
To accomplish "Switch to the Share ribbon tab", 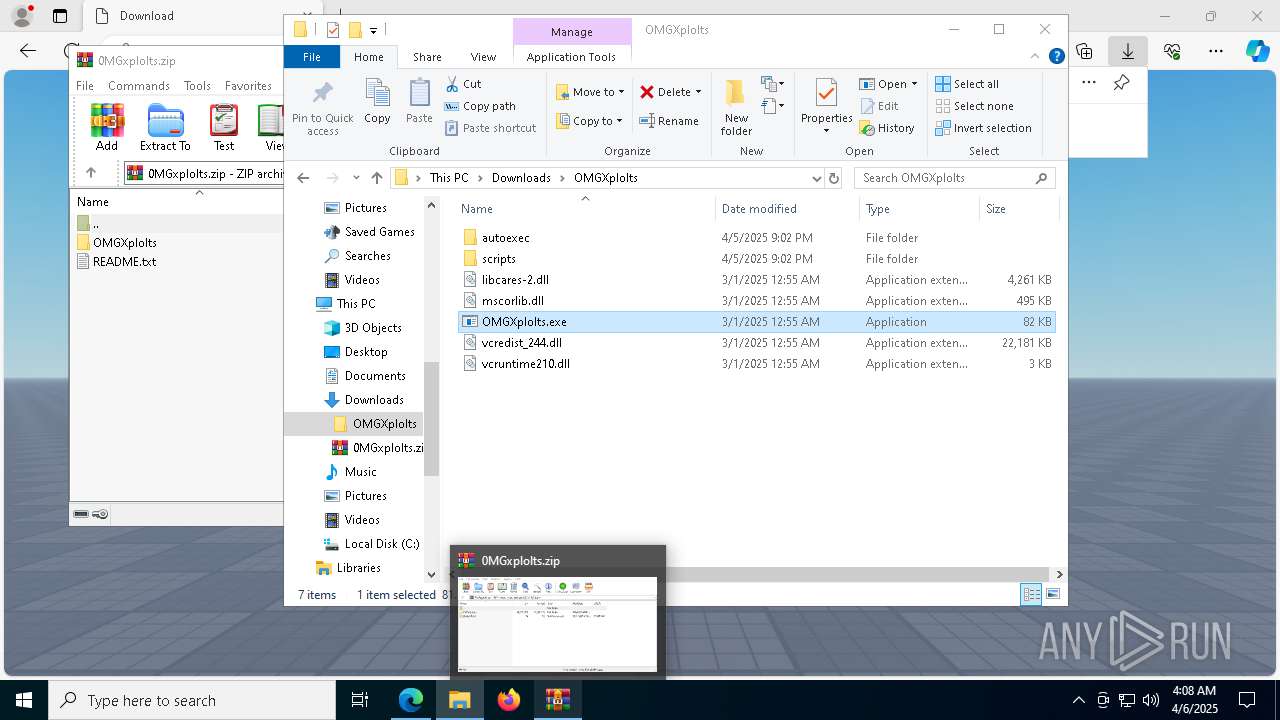I will click(x=427, y=57).
